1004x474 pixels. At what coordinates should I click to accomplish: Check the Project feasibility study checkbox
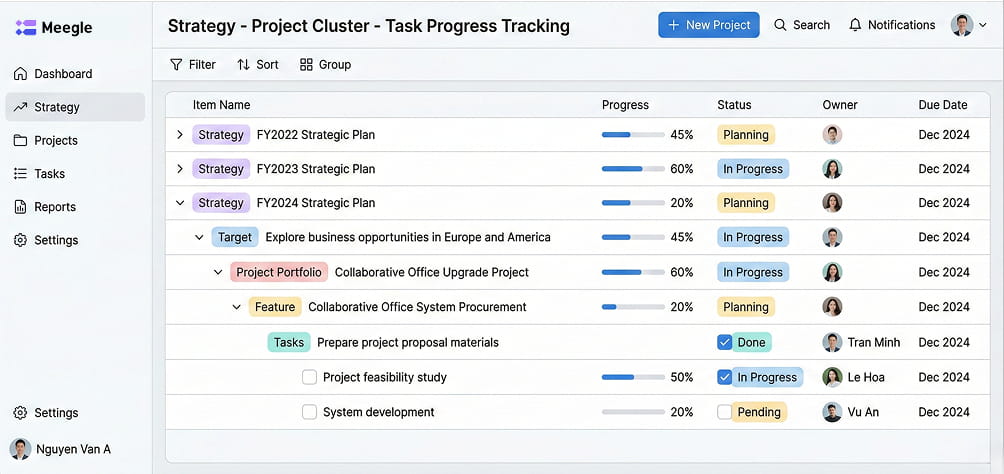click(x=309, y=377)
